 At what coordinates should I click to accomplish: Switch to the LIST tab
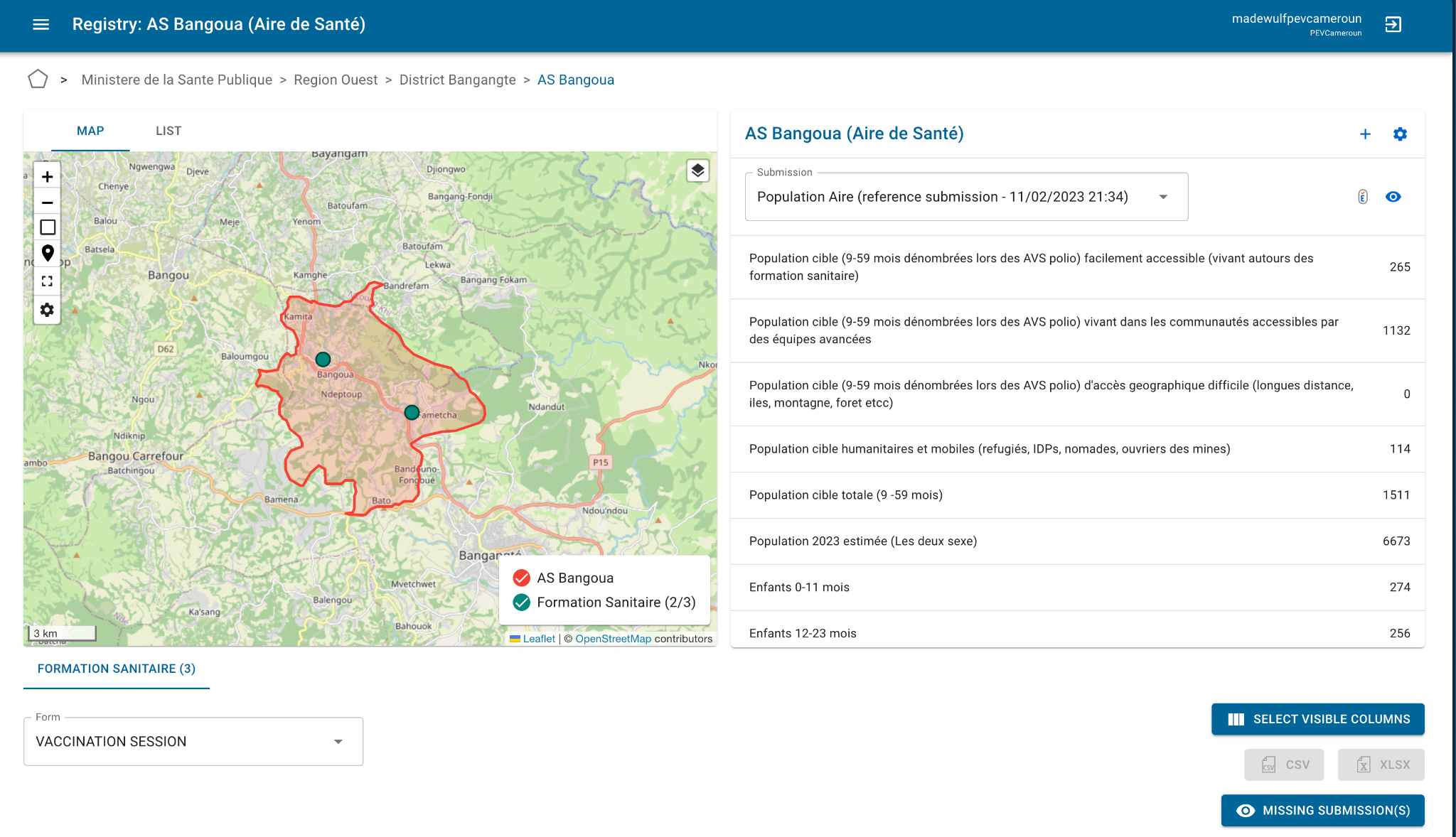168,131
